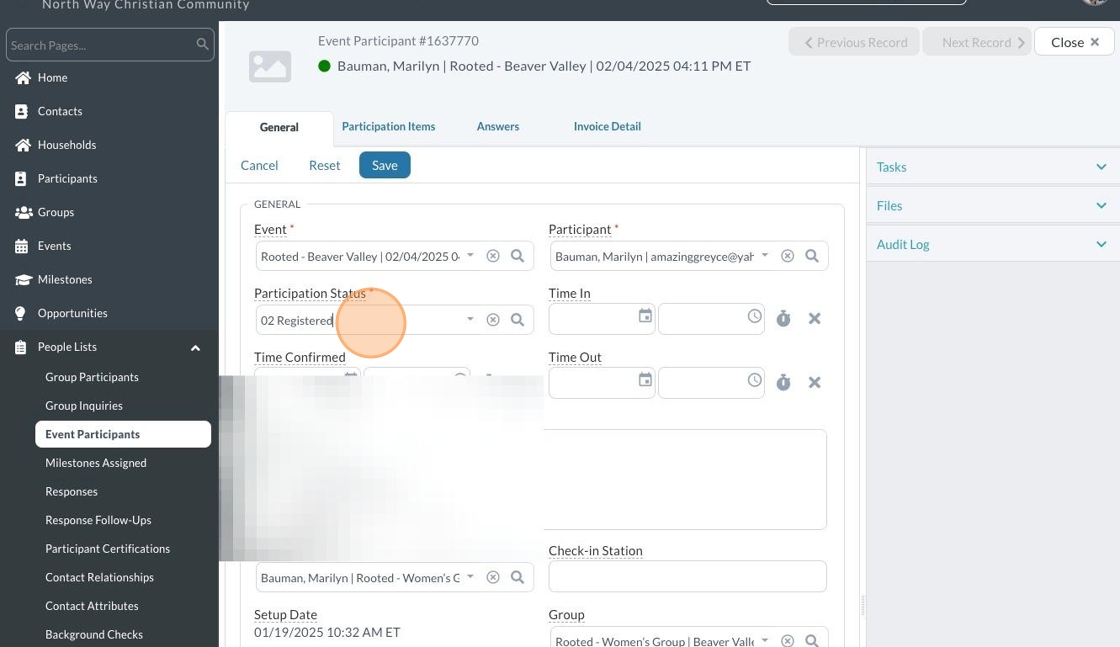1120x647 pixels.
Task: Search Group field lookup icon
Action: coord(811,641)
